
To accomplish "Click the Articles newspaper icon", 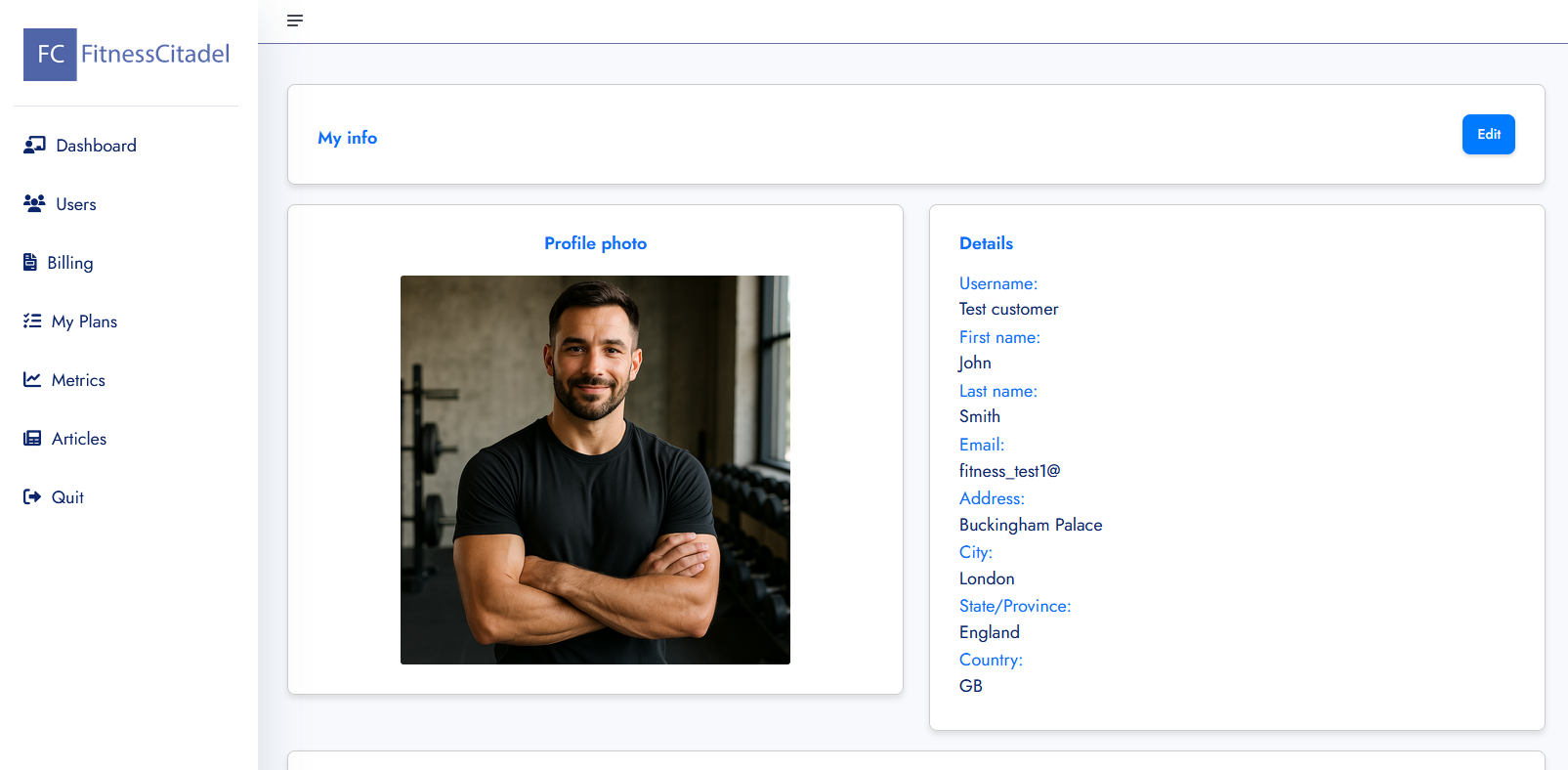I will click(x=32, y=438).
